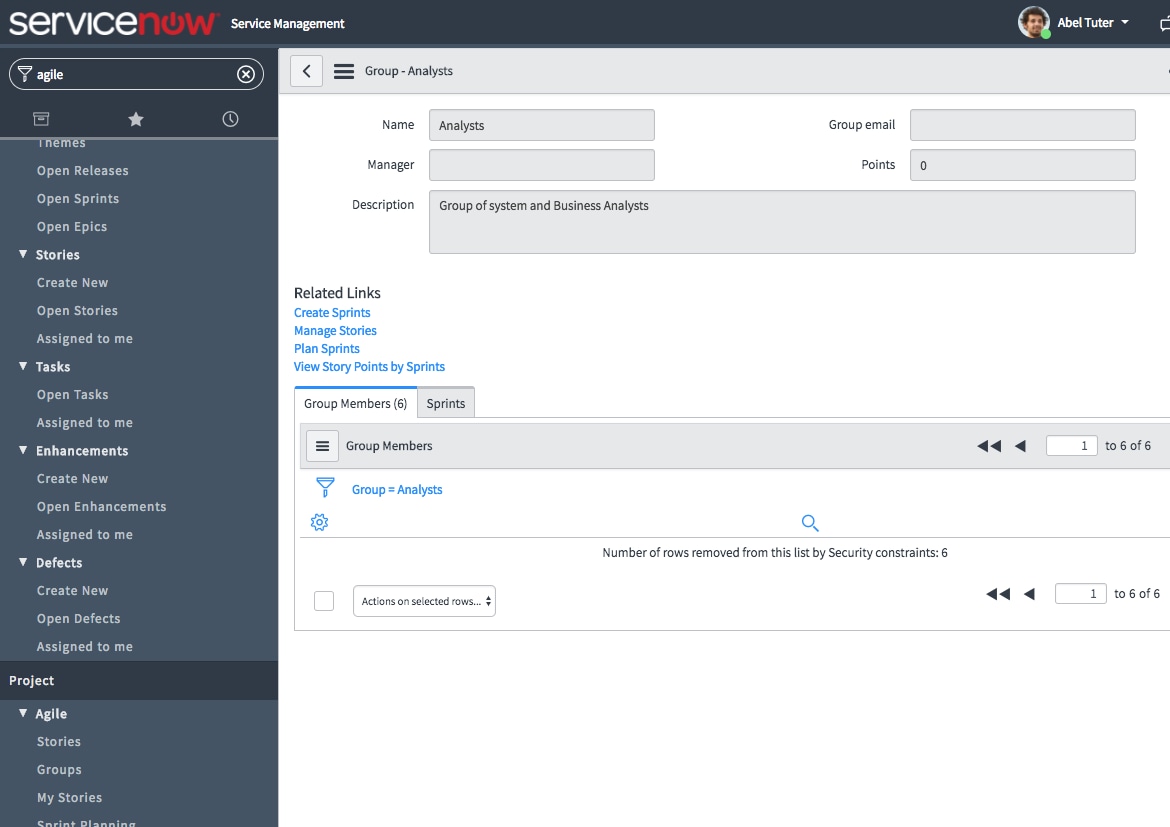The width and height of the screenshot is (1170, 827).
Task: Open the Group Members list menu icon
Action: pyautogui.click(x=322, y=446)
